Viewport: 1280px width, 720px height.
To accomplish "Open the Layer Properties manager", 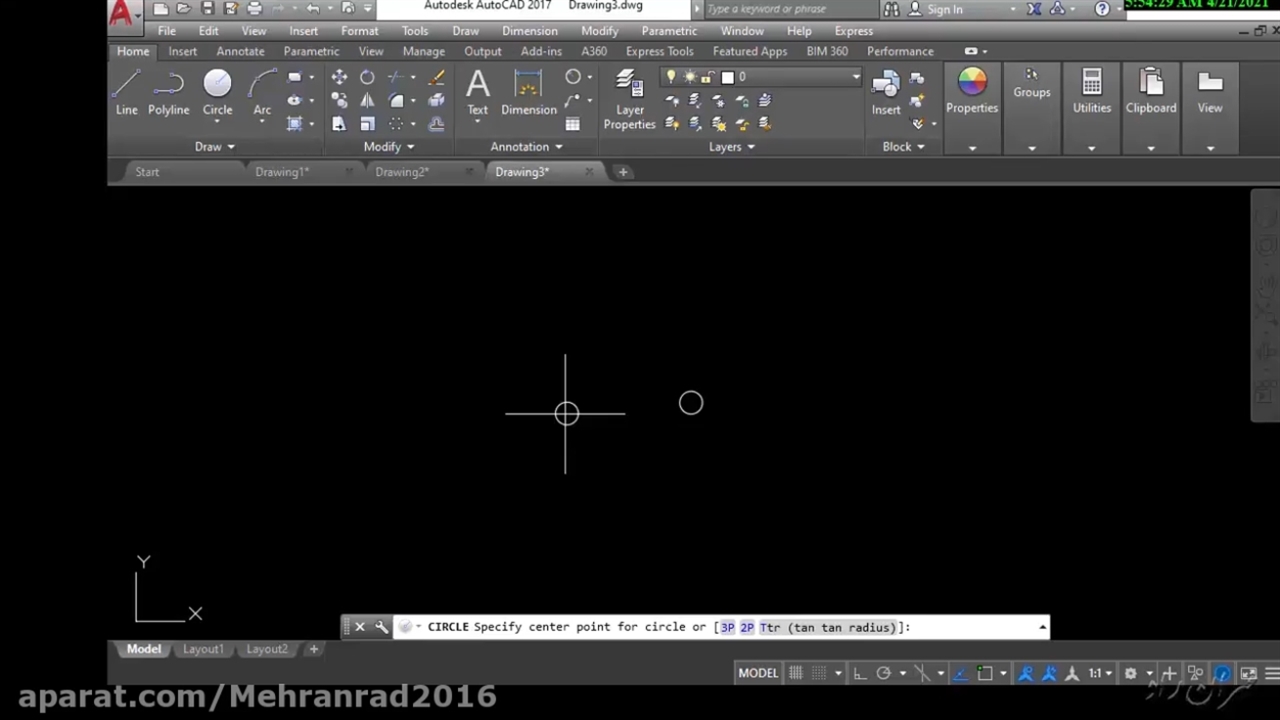I will 629,100.
